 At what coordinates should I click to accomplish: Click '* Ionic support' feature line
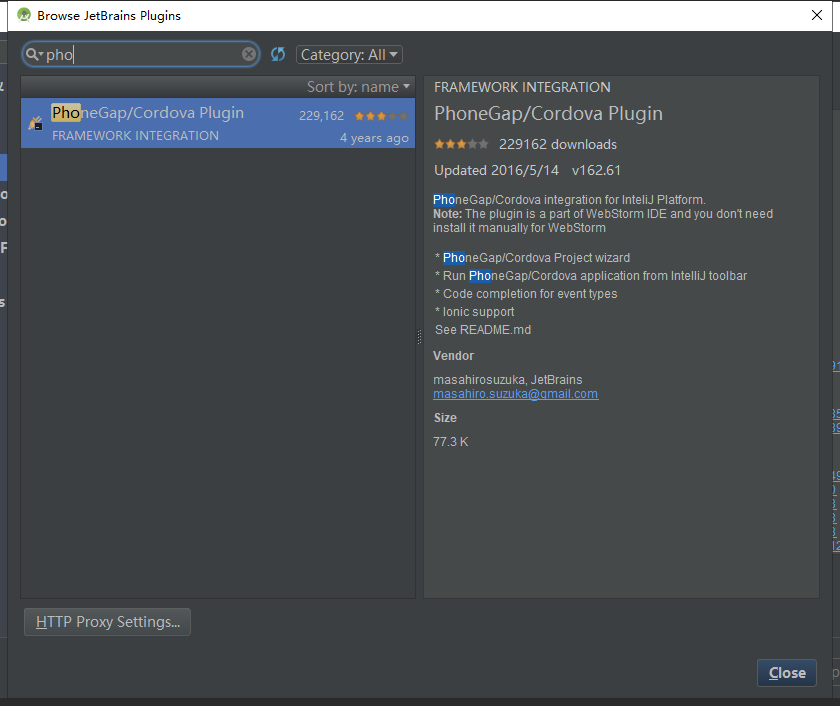pyautogui.click(x=474, y=312)
